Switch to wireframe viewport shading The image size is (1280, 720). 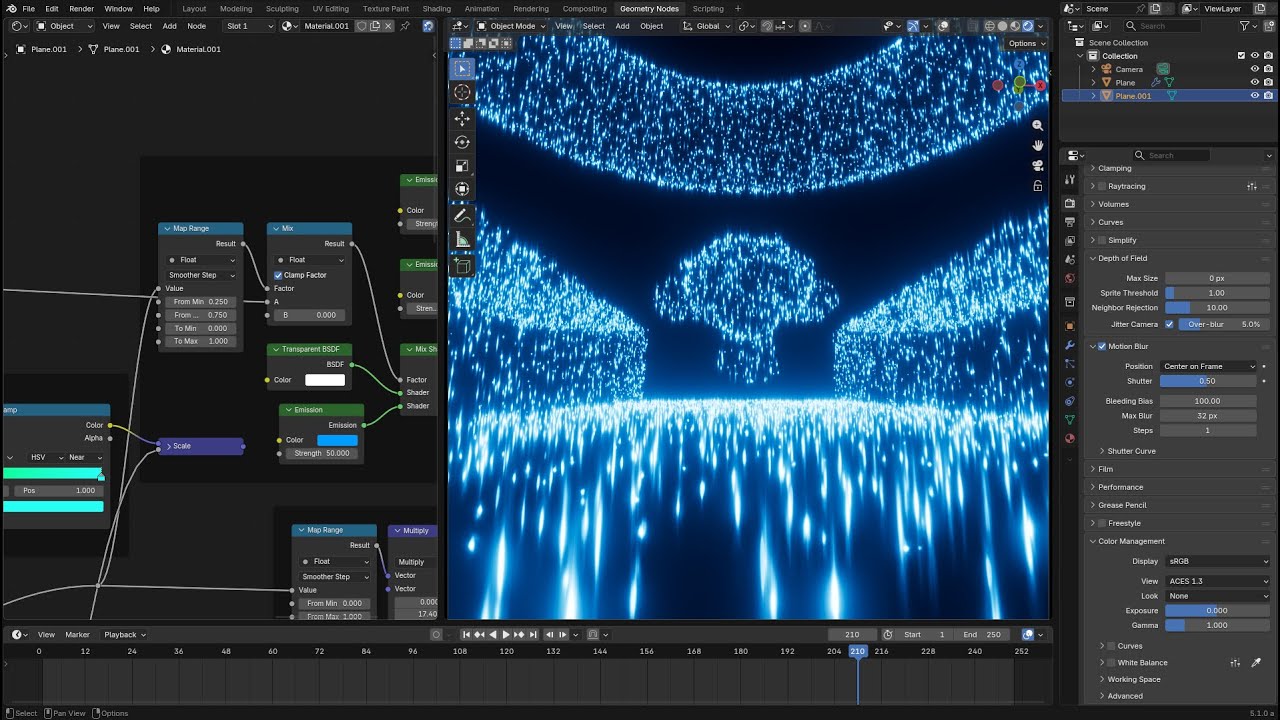[990, 26]
